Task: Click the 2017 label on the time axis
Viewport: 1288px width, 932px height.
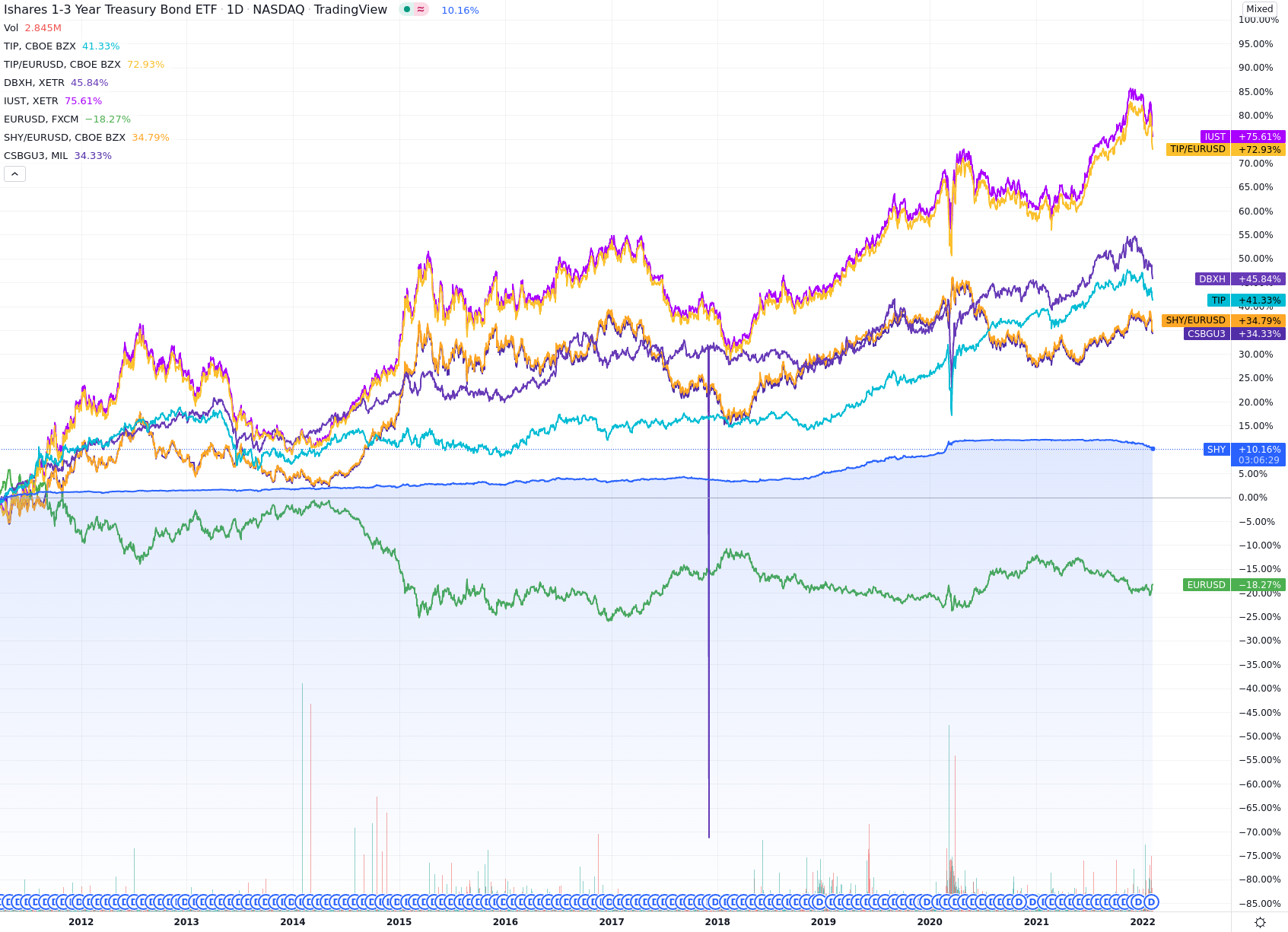Action: (612, 921)
